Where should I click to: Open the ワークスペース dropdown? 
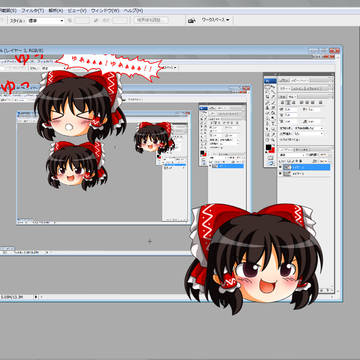point(216,20)
